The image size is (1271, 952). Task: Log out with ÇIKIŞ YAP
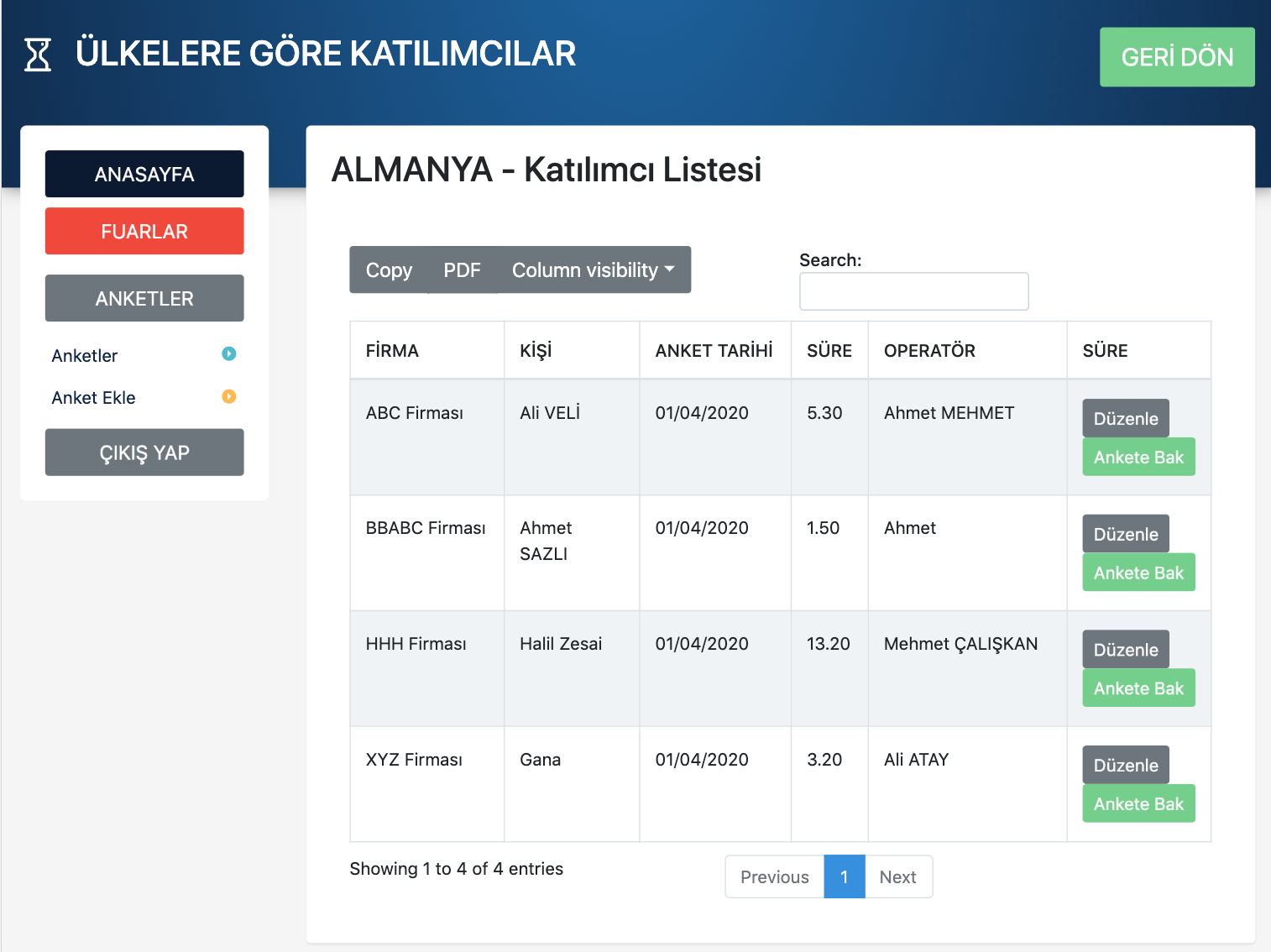click(144, 452)
